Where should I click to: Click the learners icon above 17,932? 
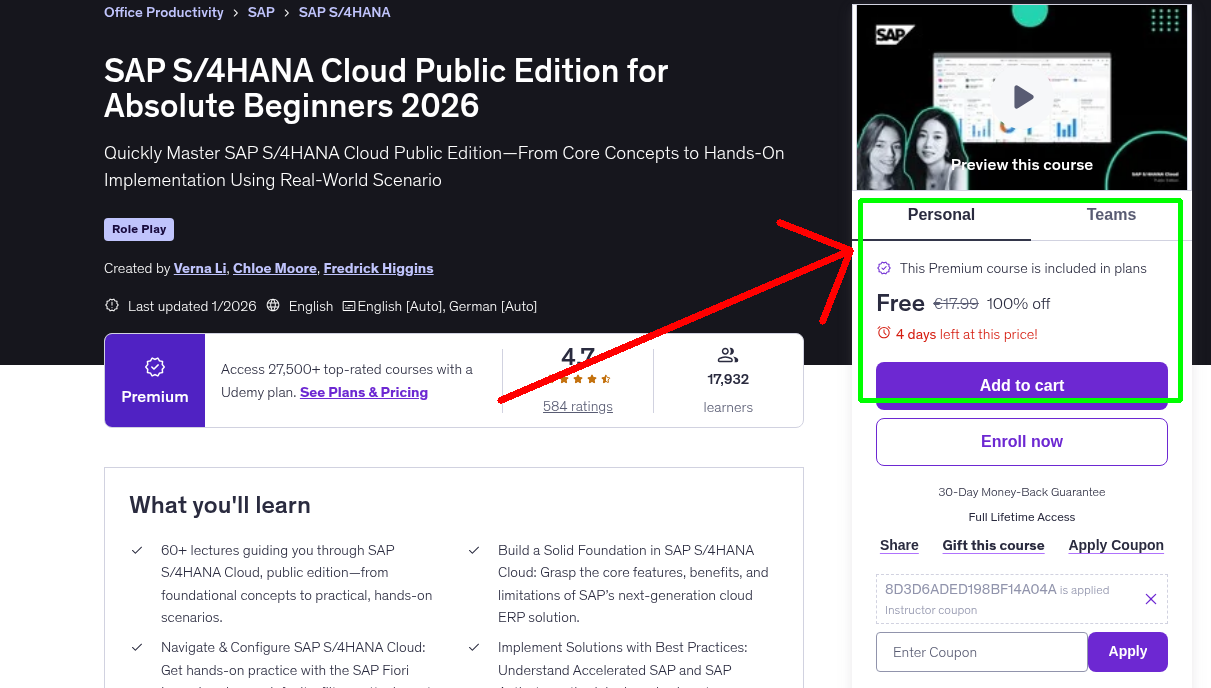728,354
